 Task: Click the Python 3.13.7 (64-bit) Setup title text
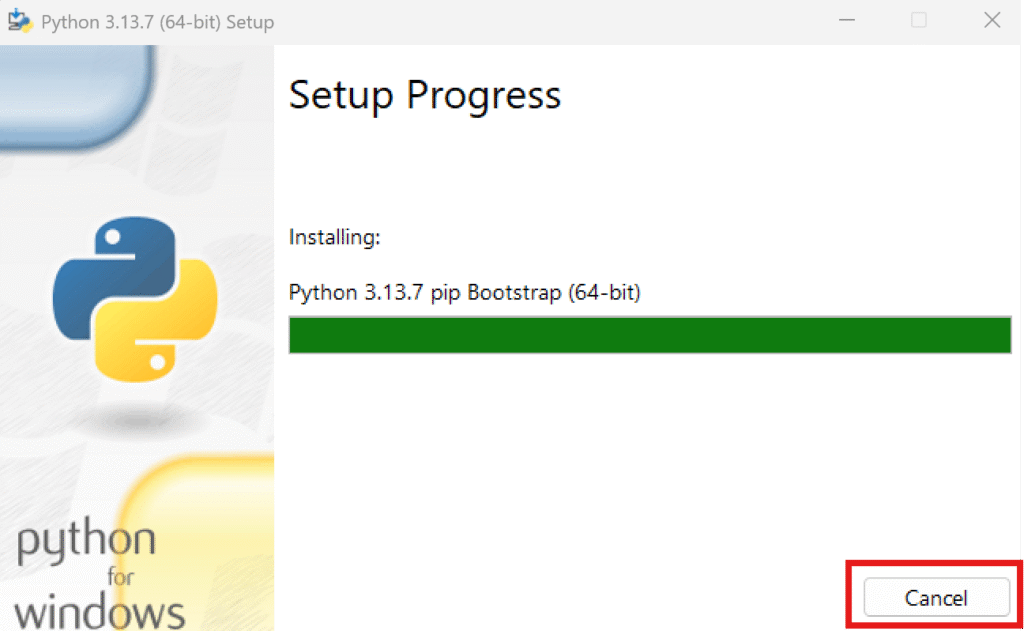coord(157,22)
